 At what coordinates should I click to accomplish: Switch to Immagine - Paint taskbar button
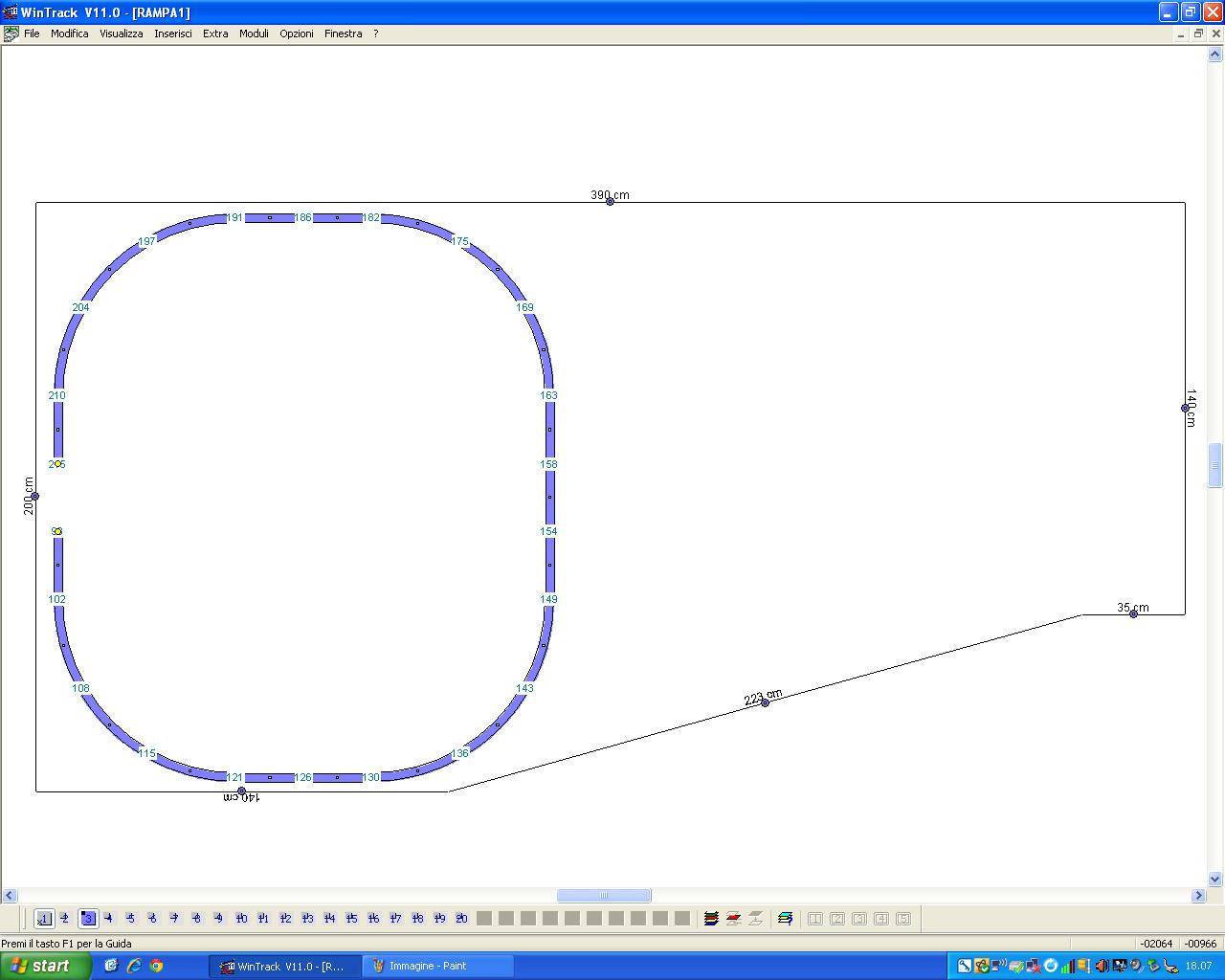(437, 966)
